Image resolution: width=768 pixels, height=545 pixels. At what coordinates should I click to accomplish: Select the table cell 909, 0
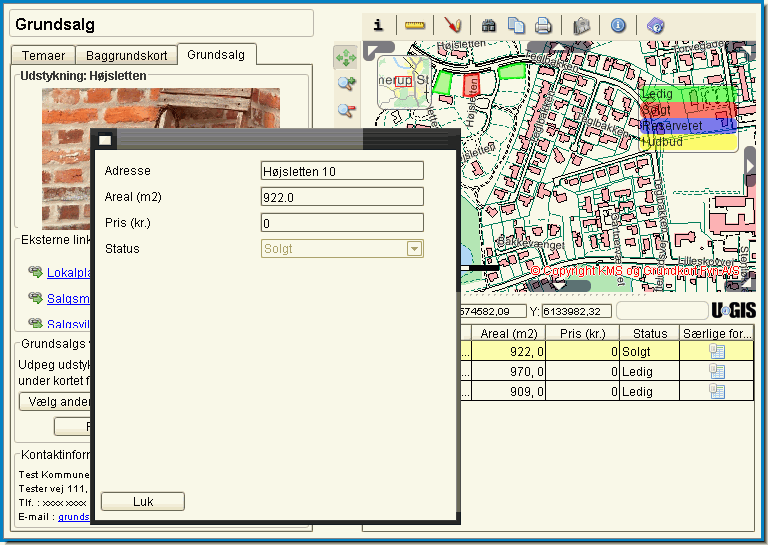click(x=508, y=391)
